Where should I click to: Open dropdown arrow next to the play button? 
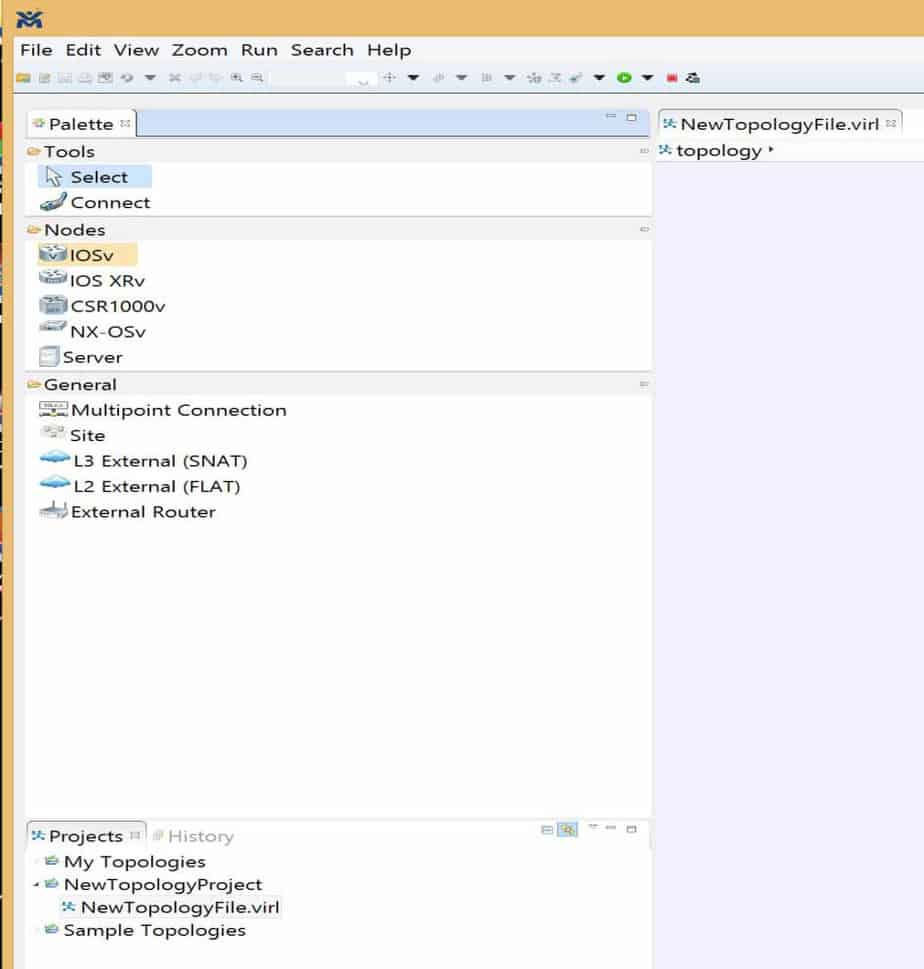tap(647, 78)
